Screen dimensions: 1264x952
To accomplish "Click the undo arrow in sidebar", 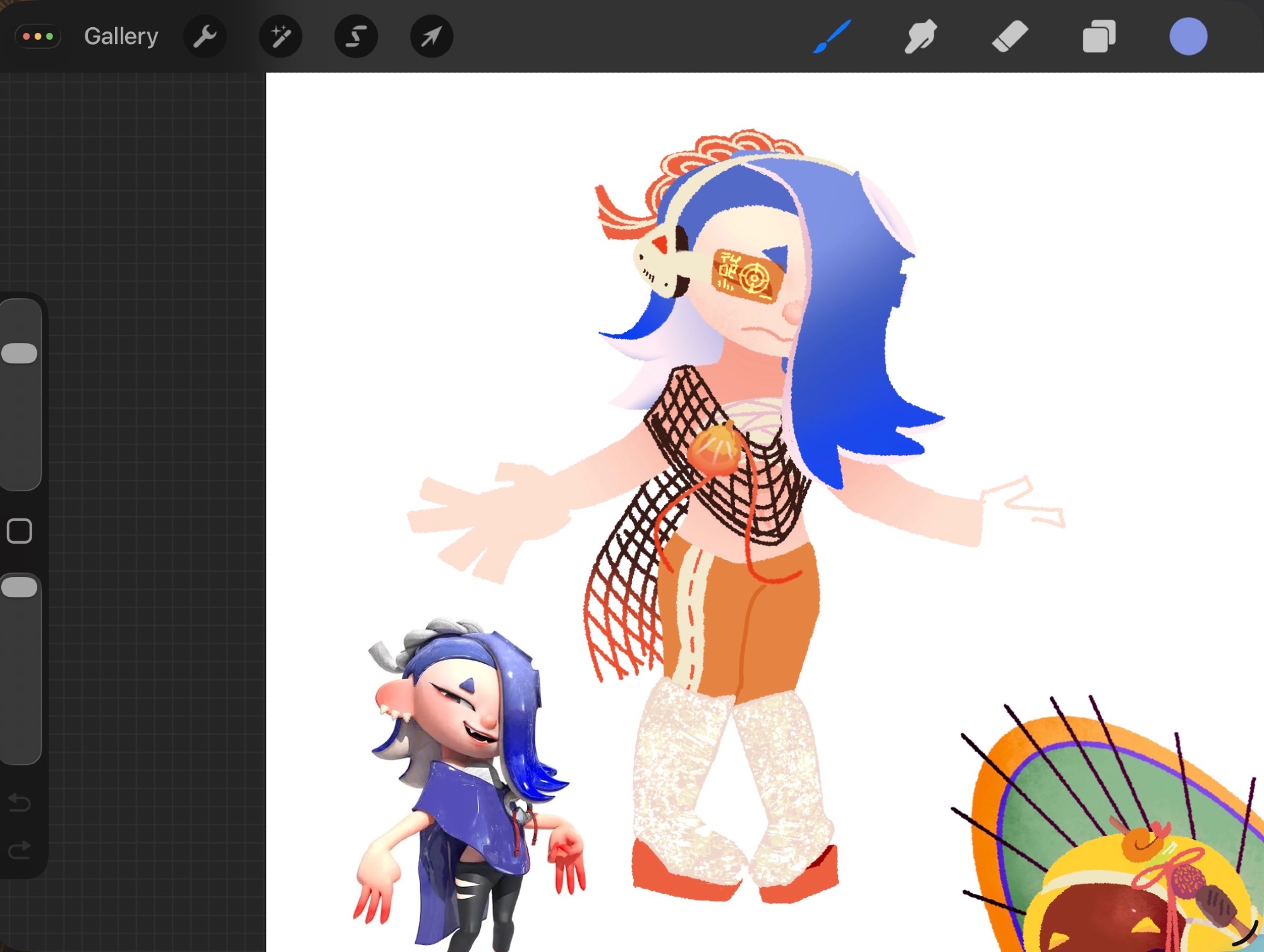I will pyautogui.click(x=20, y=803).
